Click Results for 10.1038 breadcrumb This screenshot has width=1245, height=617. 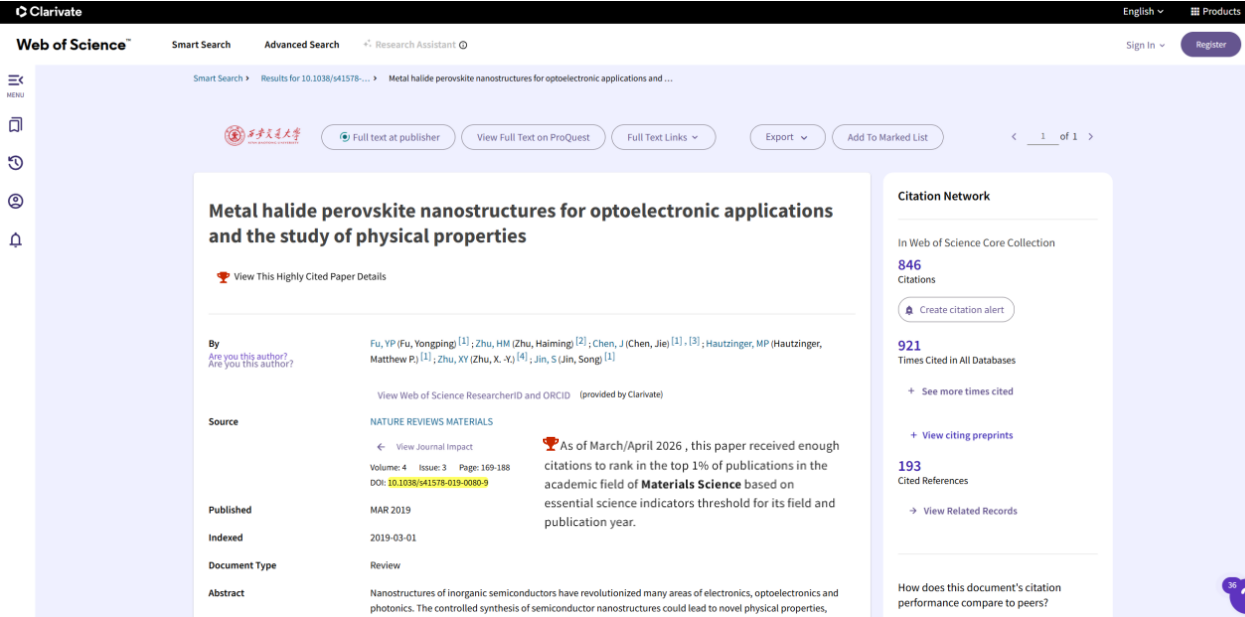pos(315,78)
